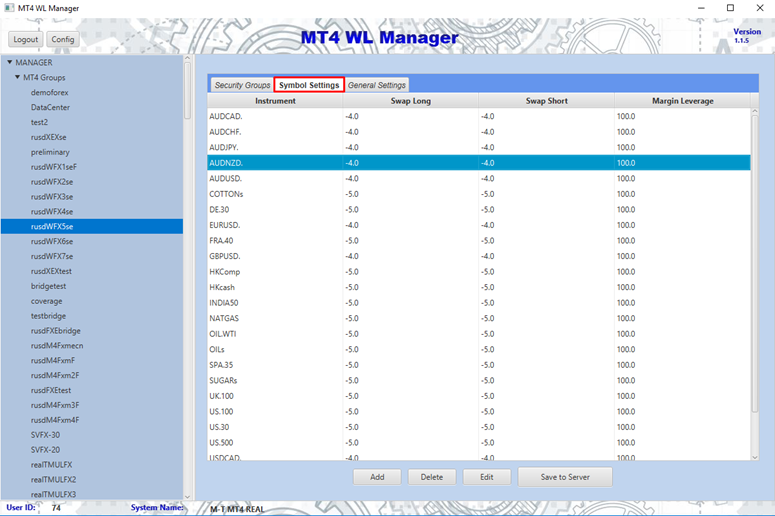The image size is (775, 516).
Task: Select the US.500 instrument row
Action: pos(479,442)
